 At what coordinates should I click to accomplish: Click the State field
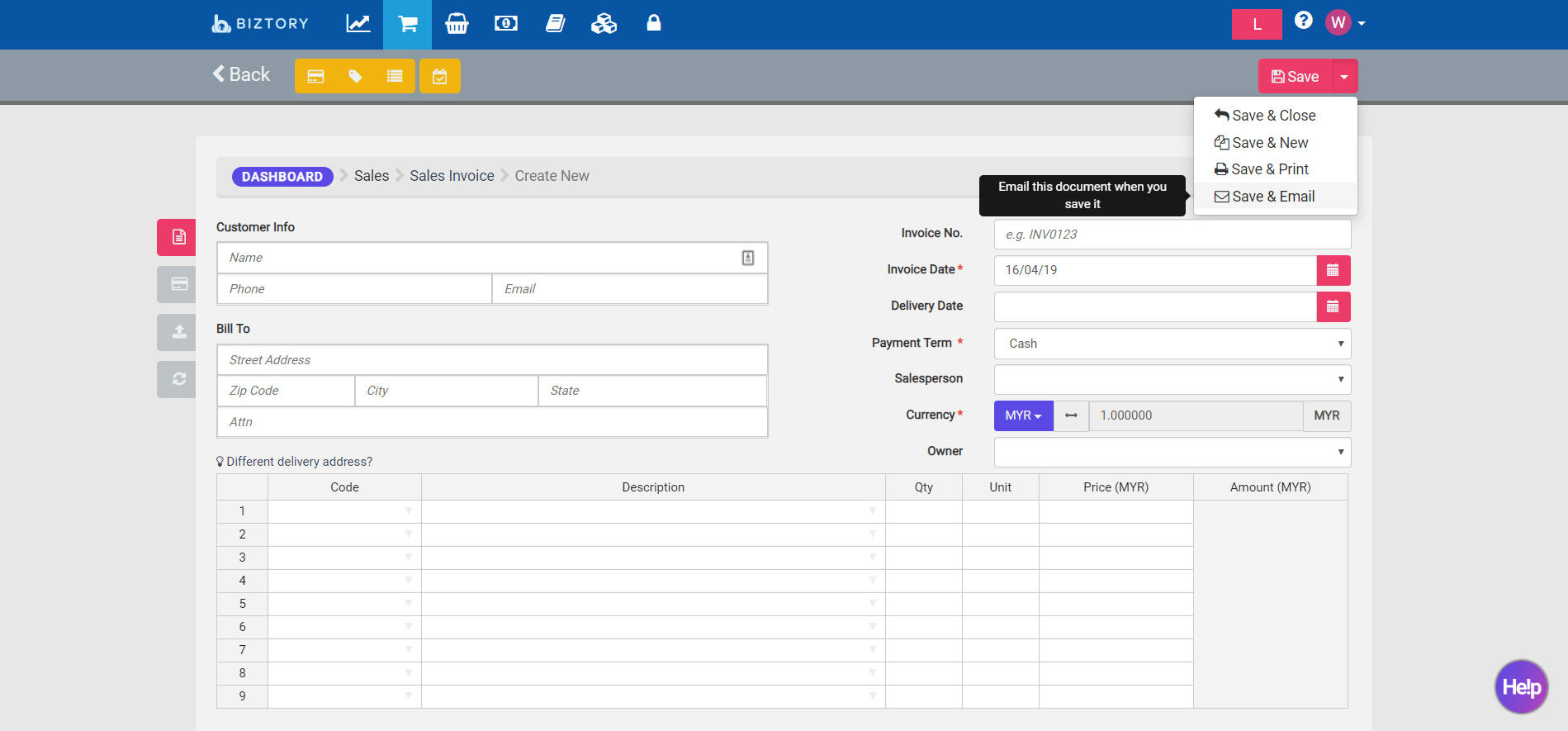pyautogui.click(x=653, y=391)
